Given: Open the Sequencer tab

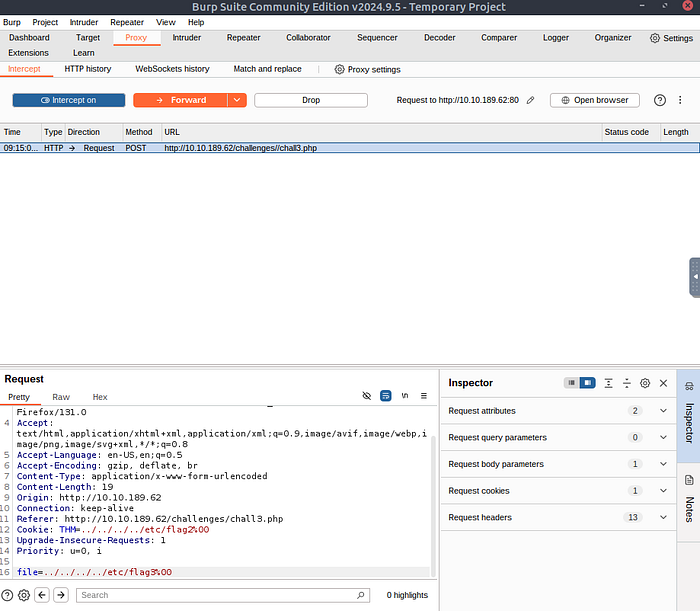Looking at the screenshot, I should pyautogui.click(x=377, y=38).
